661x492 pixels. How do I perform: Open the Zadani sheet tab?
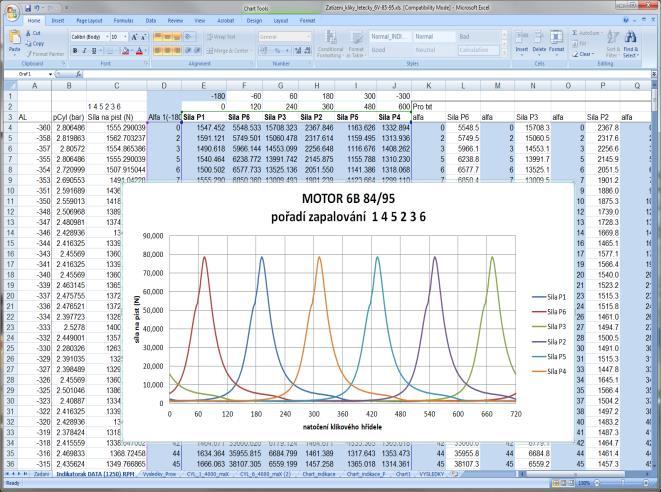pyautogui.click(x=41, y=474)
